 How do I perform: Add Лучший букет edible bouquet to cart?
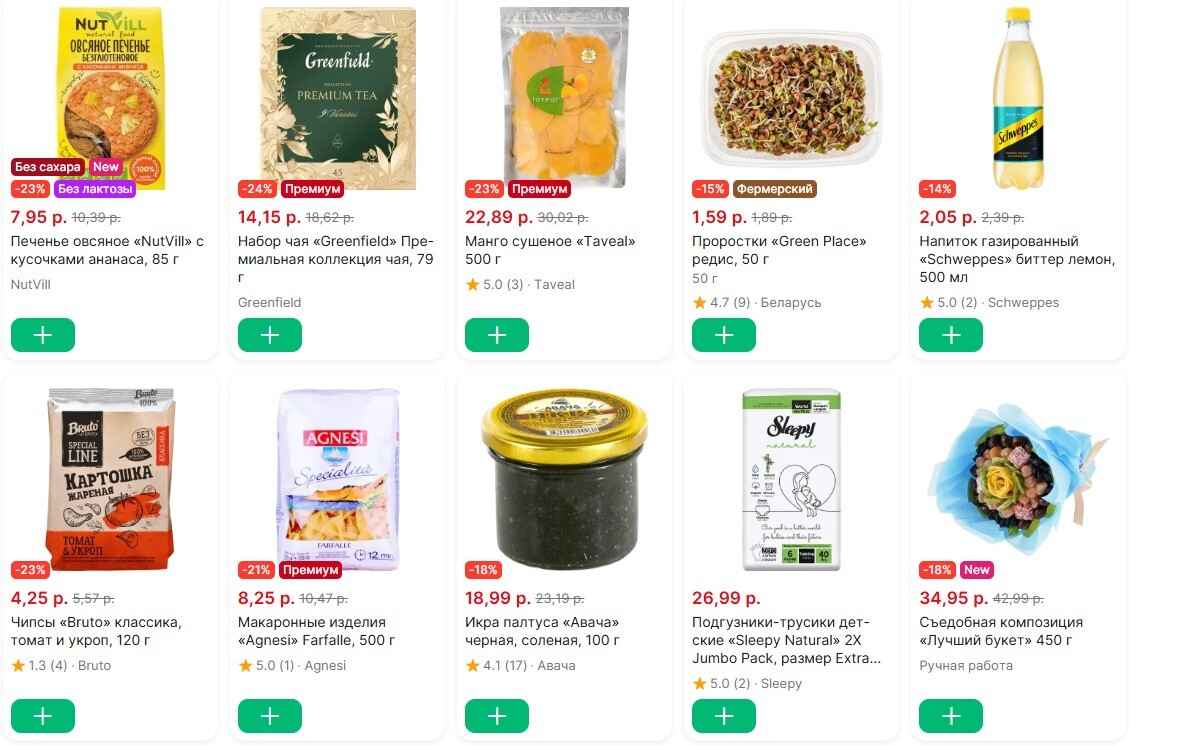951,716
